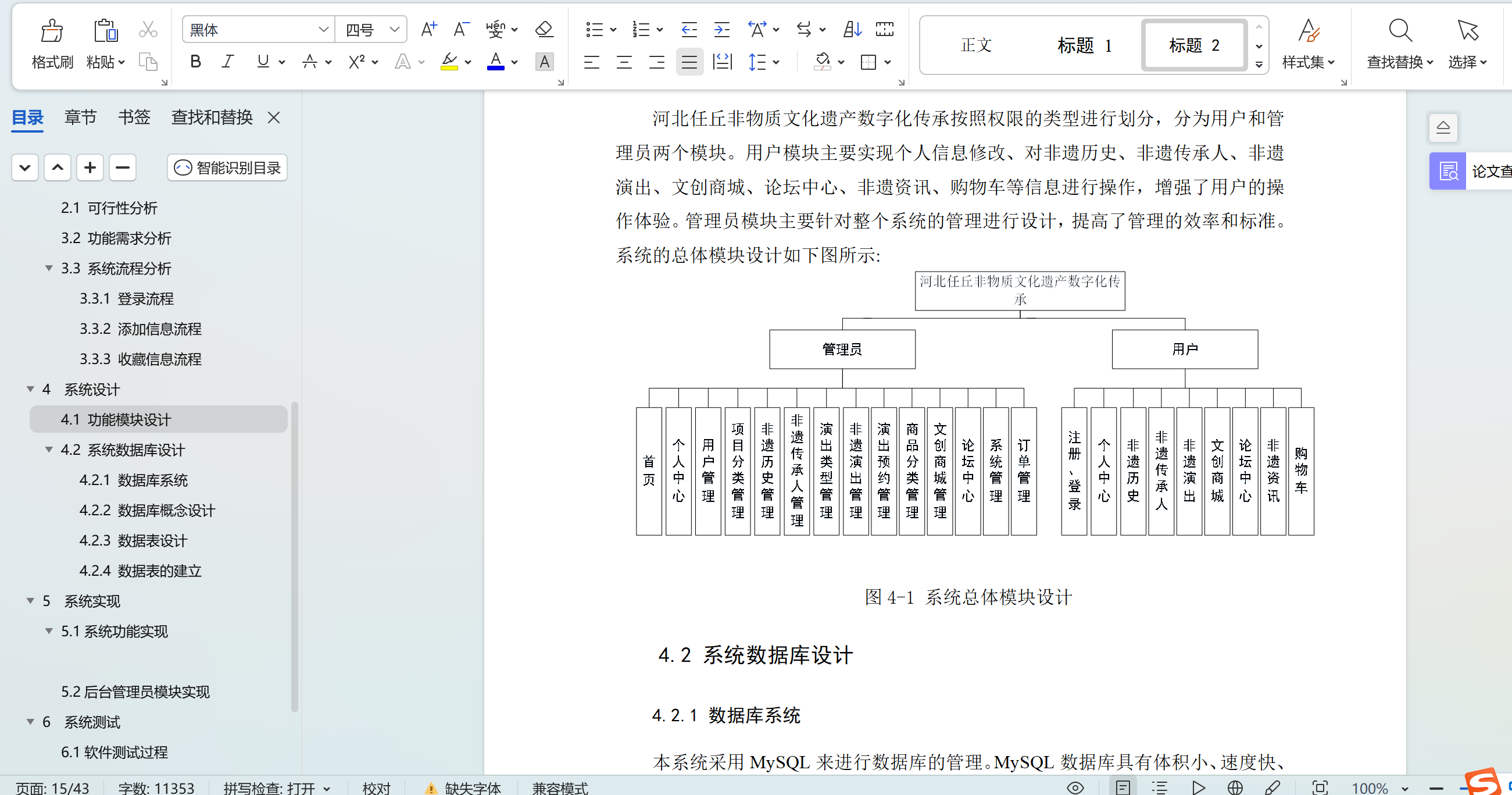Click the increase indent icon

point(721,29)
